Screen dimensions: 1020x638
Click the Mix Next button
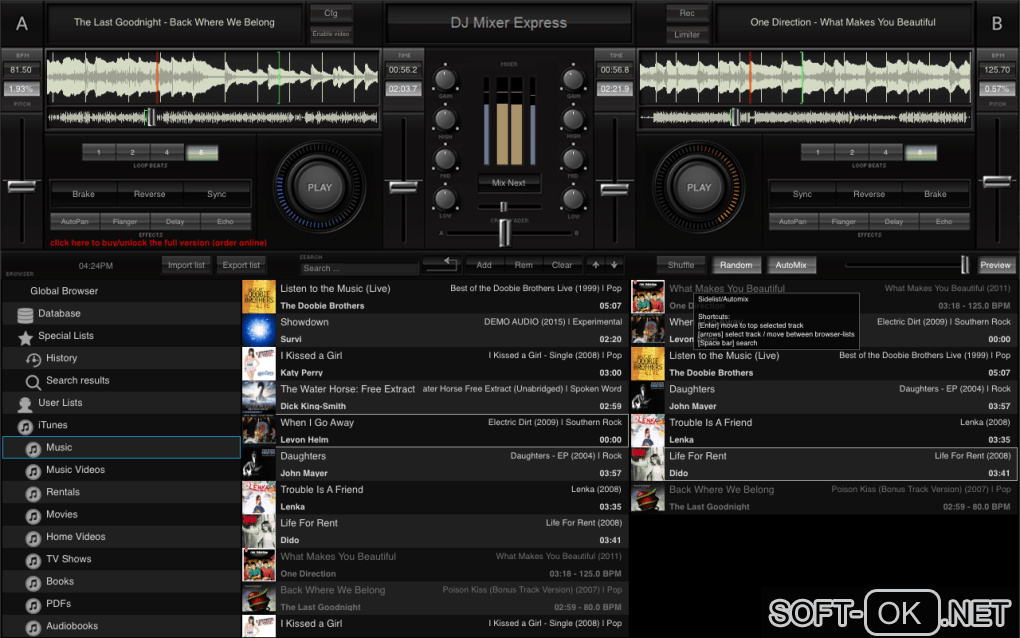(509, 183)
